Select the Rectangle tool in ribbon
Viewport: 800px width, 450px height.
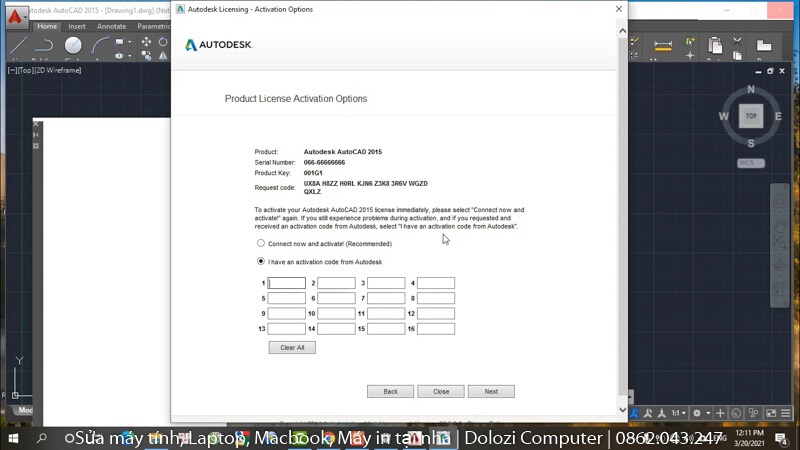(119, 42)
